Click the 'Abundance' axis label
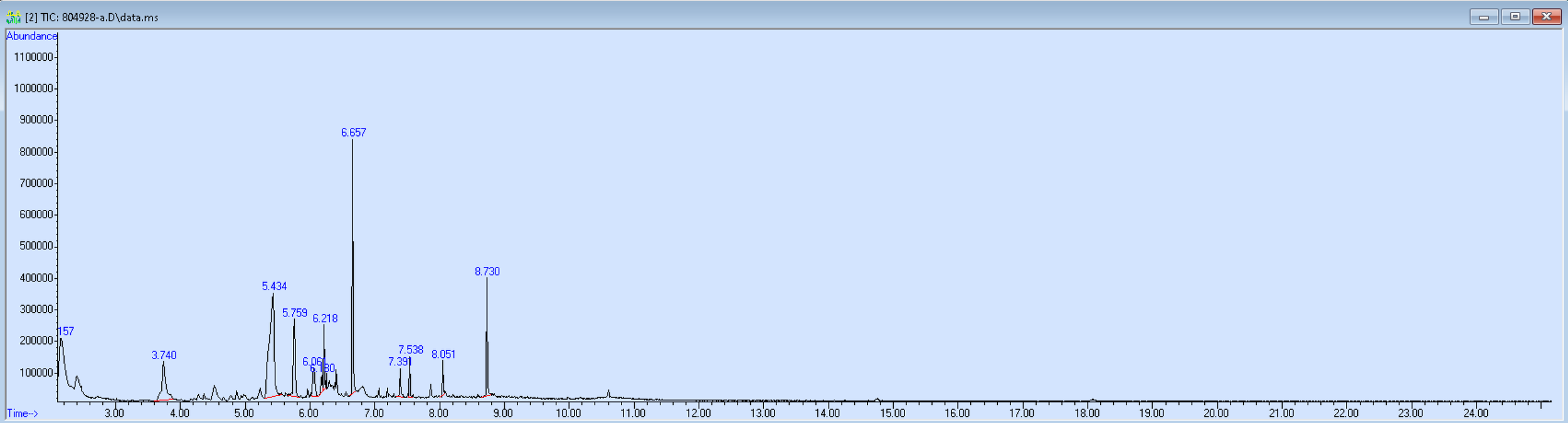The image size is (1568, 423). [31, 36]
